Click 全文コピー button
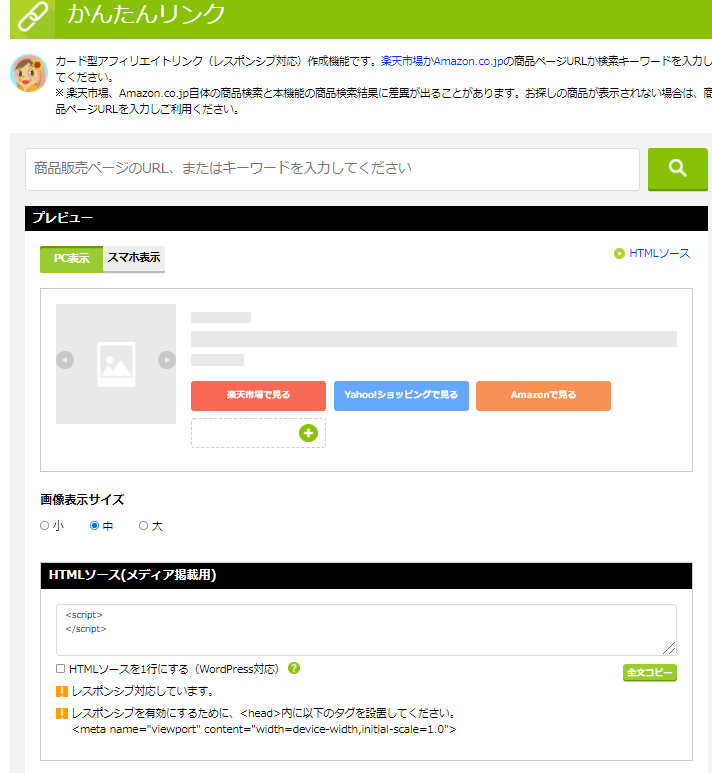This screenshot has width=712, height=773. 650,672
